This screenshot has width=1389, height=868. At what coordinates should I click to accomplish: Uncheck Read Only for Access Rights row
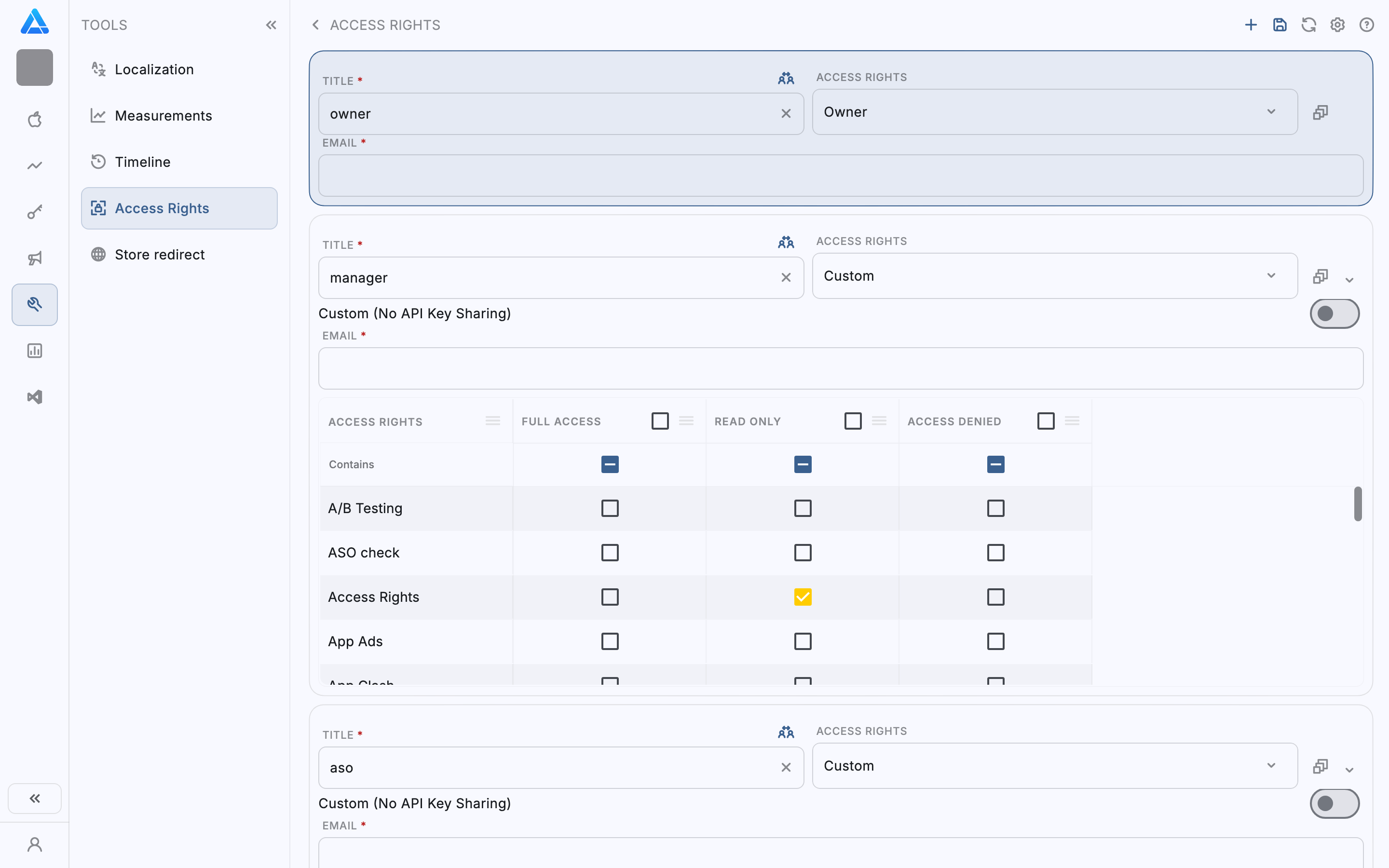[x=803, y=597]
